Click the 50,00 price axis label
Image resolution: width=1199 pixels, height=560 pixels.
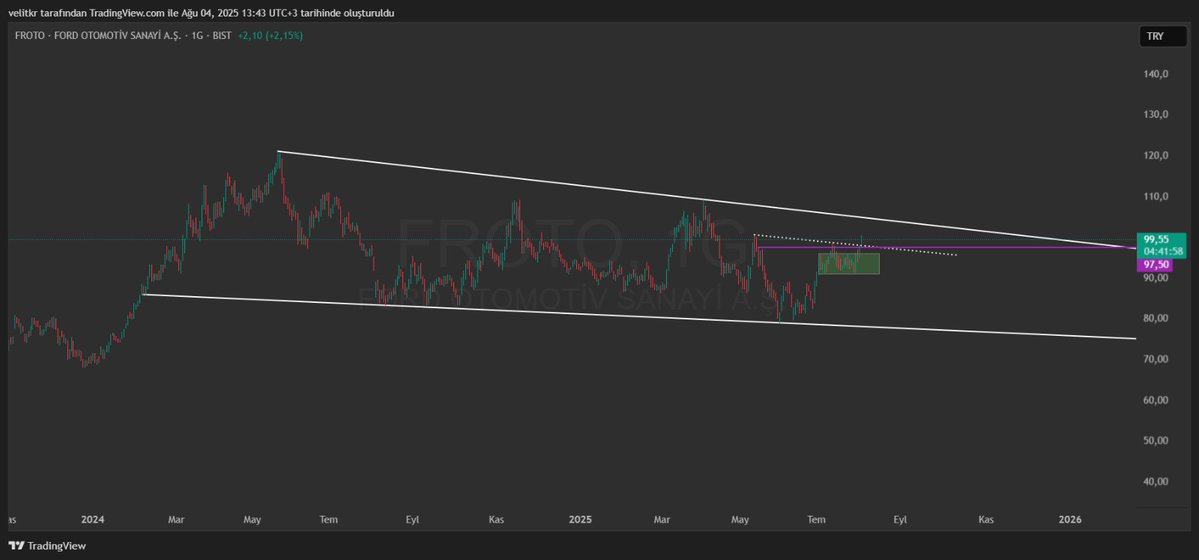(1157, 441)
